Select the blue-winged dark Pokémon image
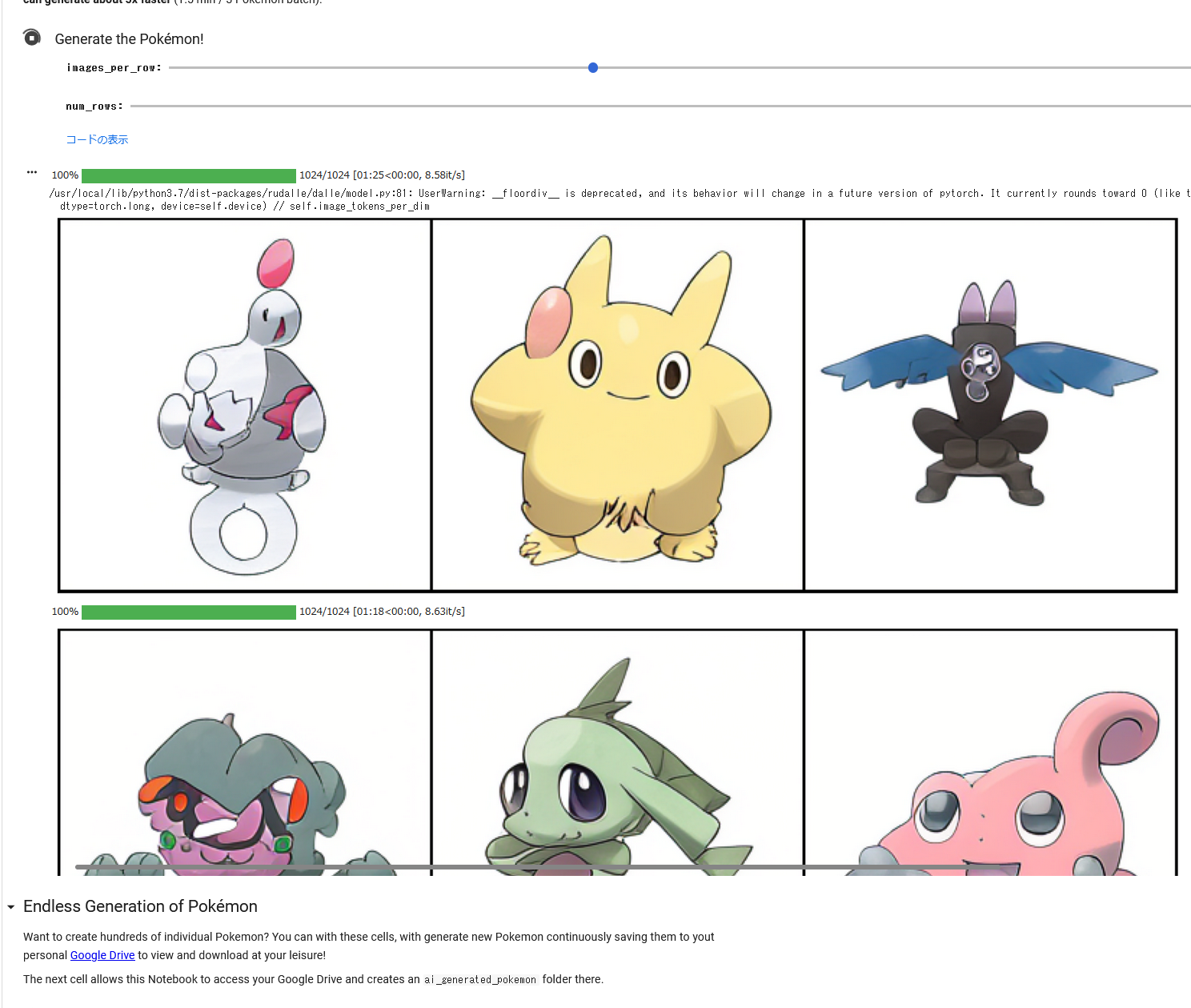The image size is (1191, 1008). [990, 405]
